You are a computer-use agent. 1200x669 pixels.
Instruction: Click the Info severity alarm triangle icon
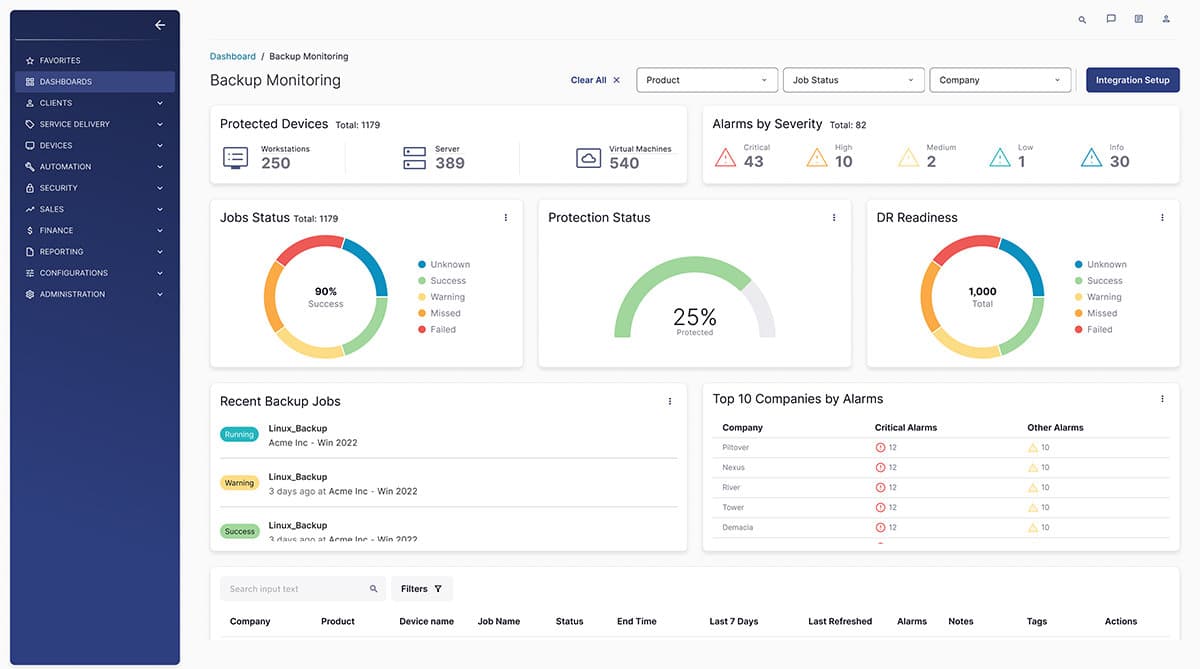coord(1092,157)
